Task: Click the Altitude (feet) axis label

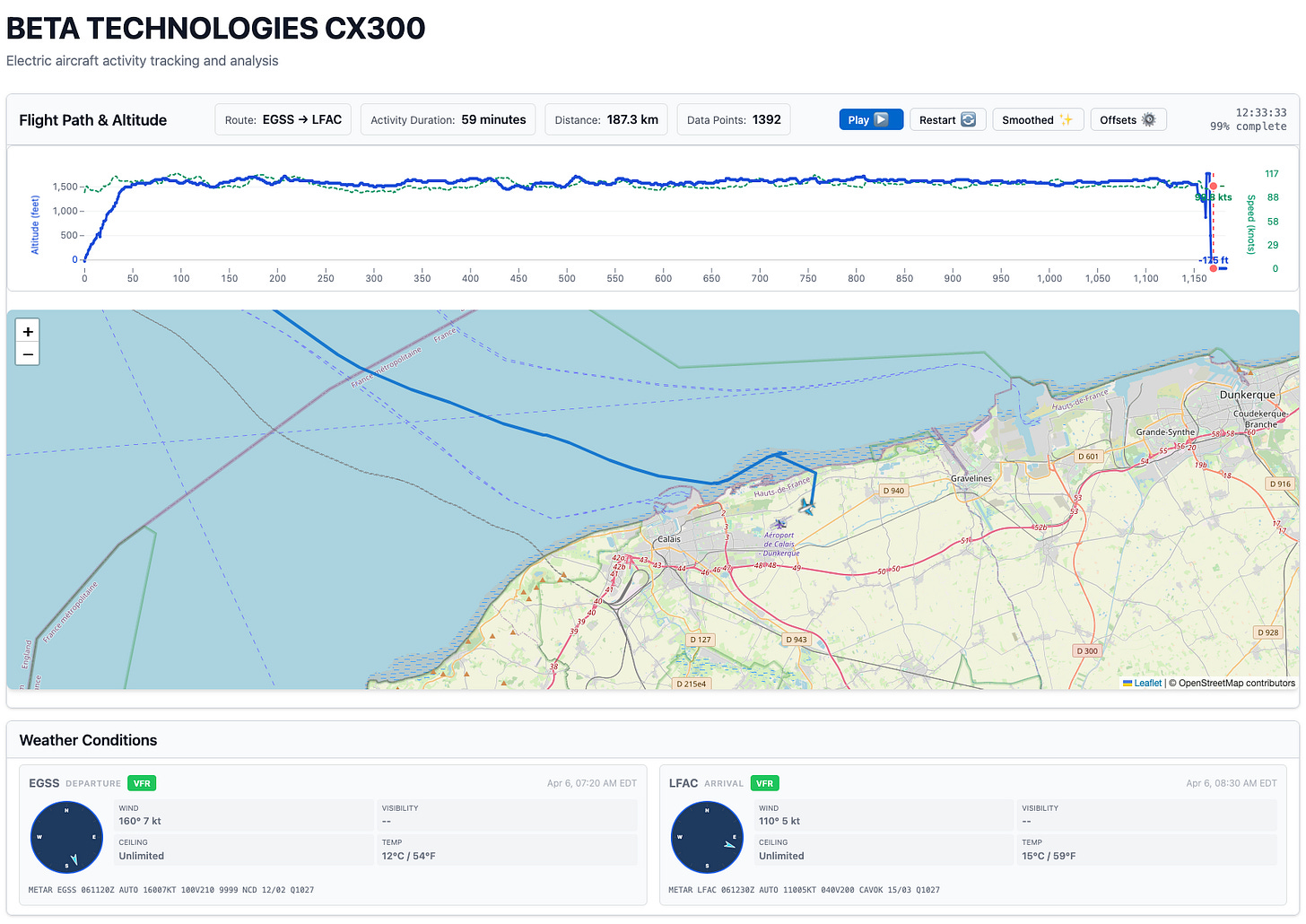Action: point(35,225)
